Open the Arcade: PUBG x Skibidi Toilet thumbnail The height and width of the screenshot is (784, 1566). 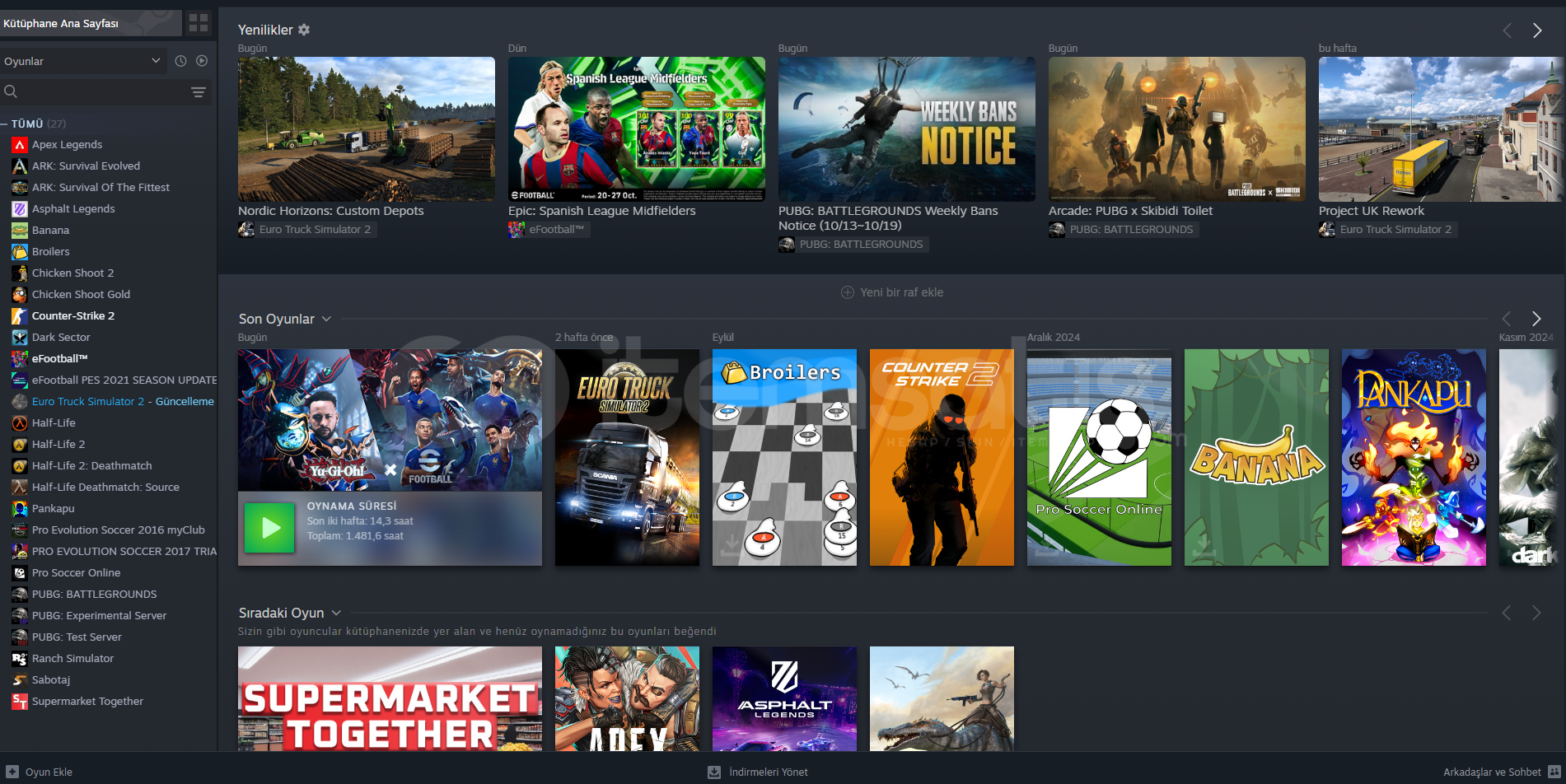tap(1177, 129)
